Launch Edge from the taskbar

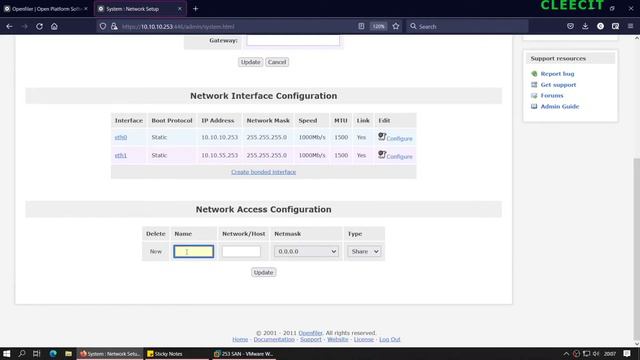pos(53,353)
